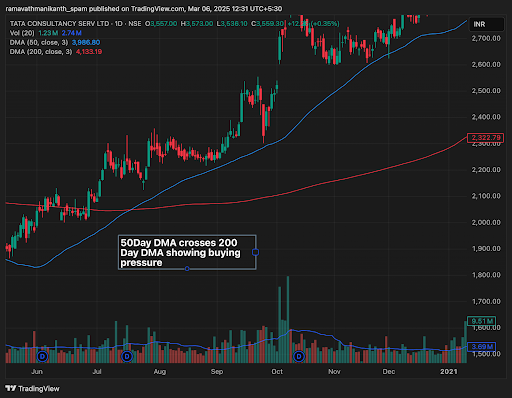Viewport: 512px width, 398px height.
Task: Select the 50Day DMA crosses annotation text box
Action: point(187,252)
